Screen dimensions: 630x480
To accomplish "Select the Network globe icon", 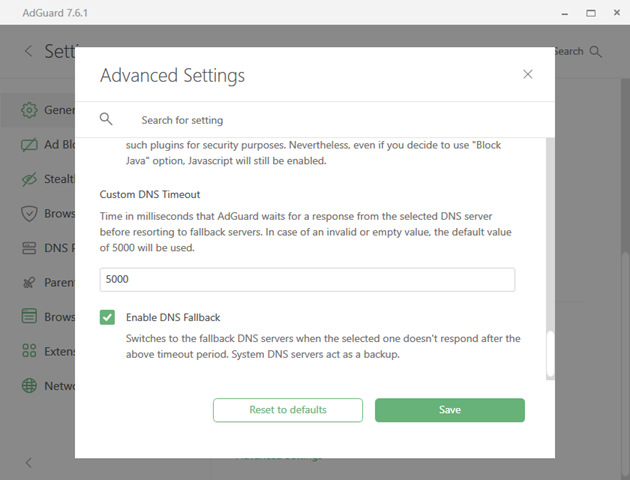I will [29, 386].
